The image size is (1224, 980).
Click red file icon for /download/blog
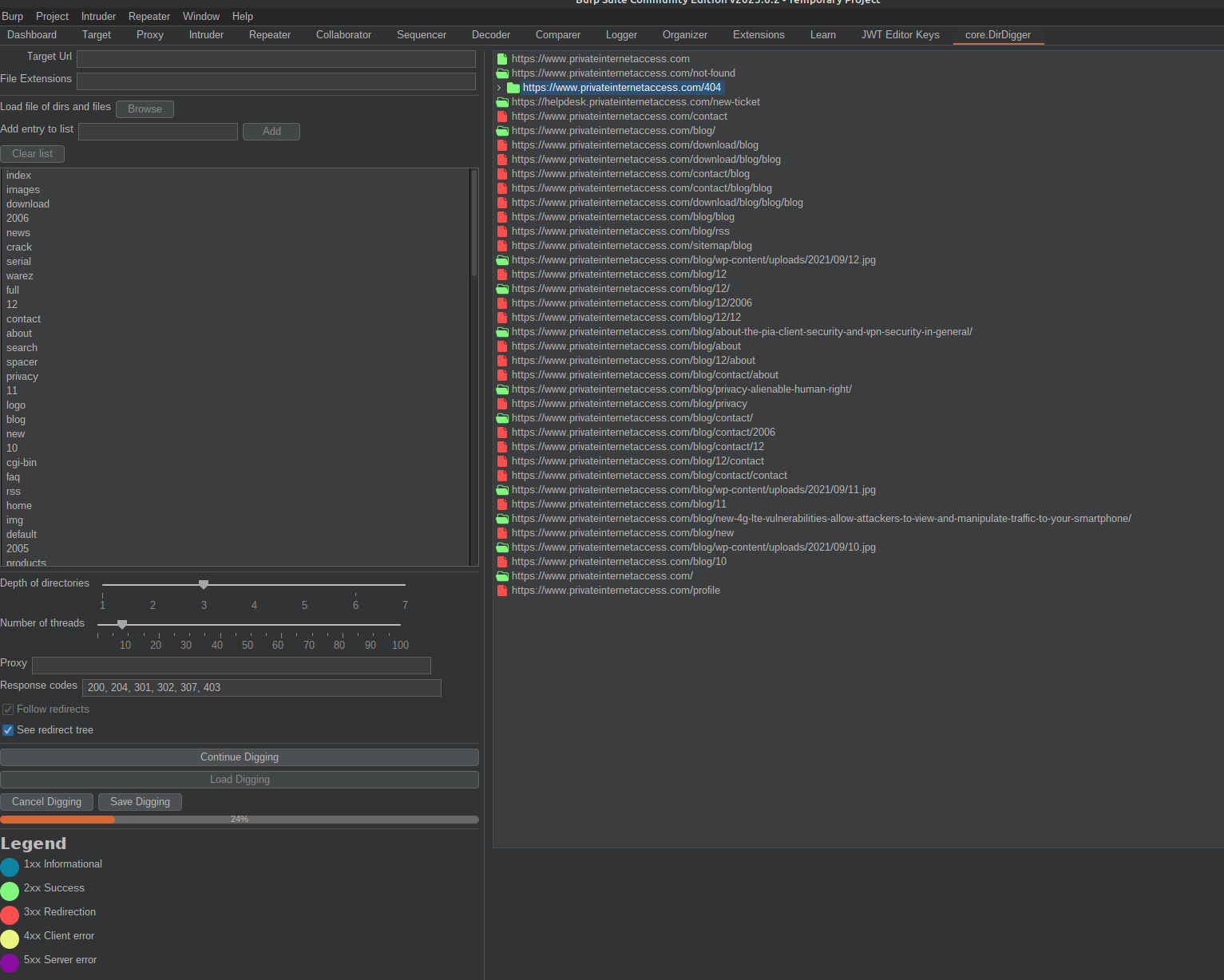(502, 145)
